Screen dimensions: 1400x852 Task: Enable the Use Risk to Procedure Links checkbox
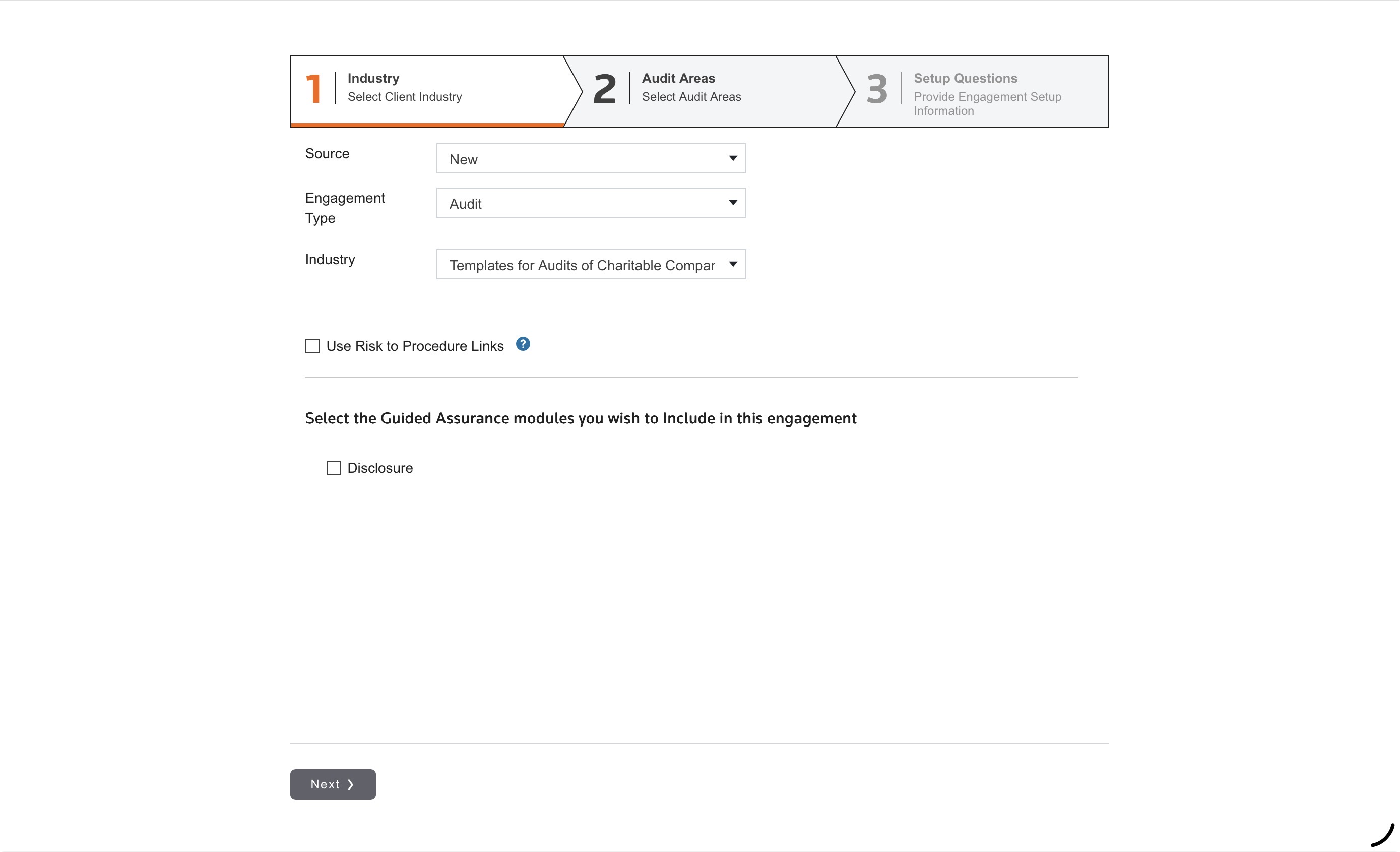pyautogui.click(x=312, y=345)
